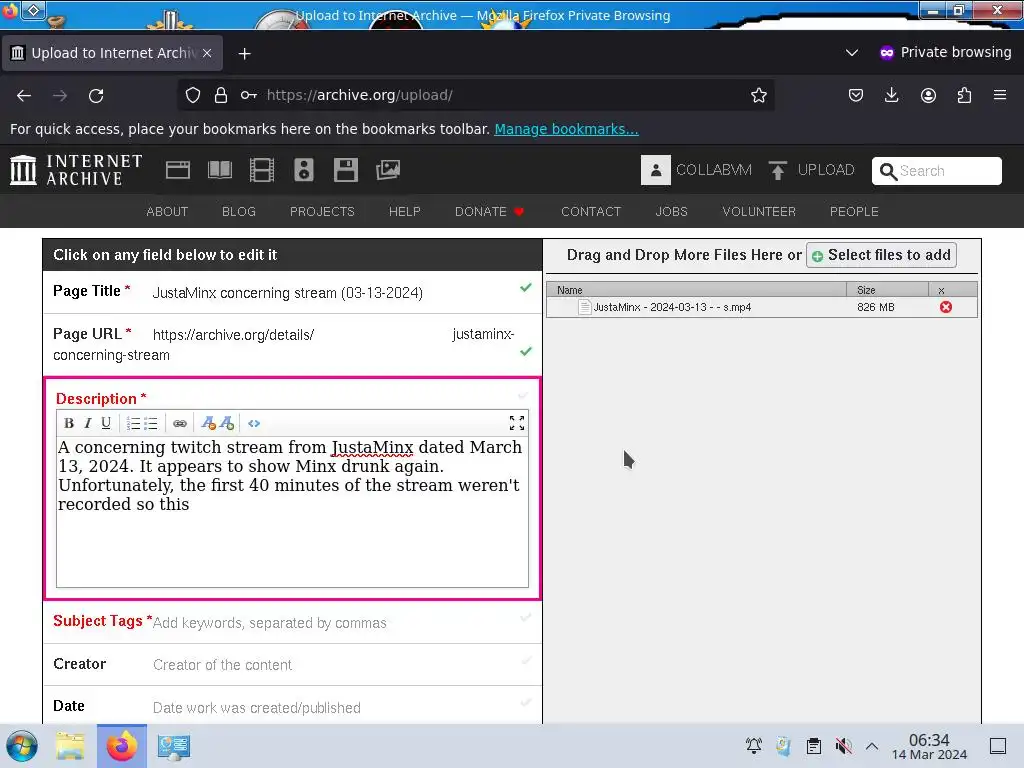Open JOBS in navigation bar

click(671, 212)
